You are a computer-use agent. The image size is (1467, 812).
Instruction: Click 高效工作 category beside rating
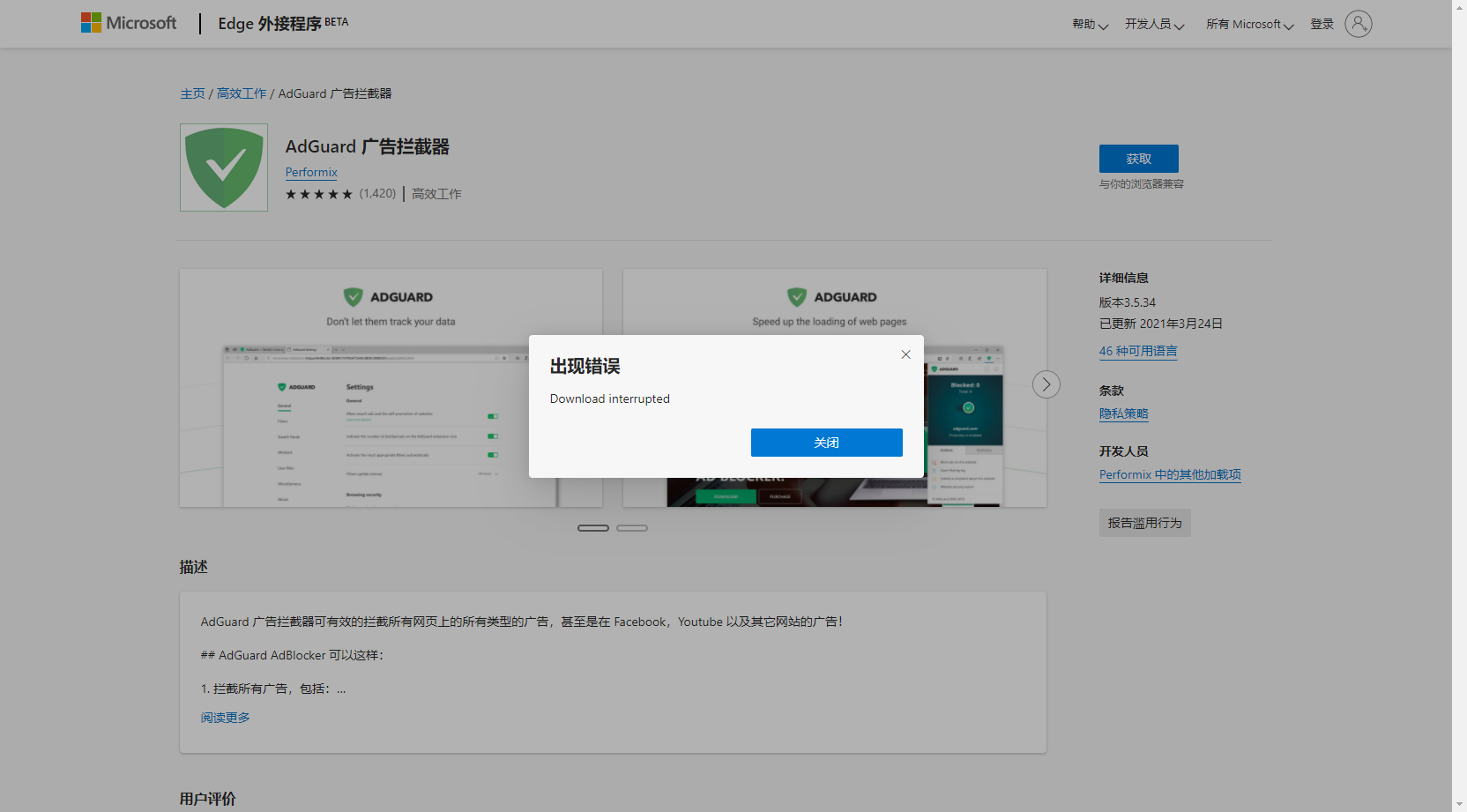[436, 194]
